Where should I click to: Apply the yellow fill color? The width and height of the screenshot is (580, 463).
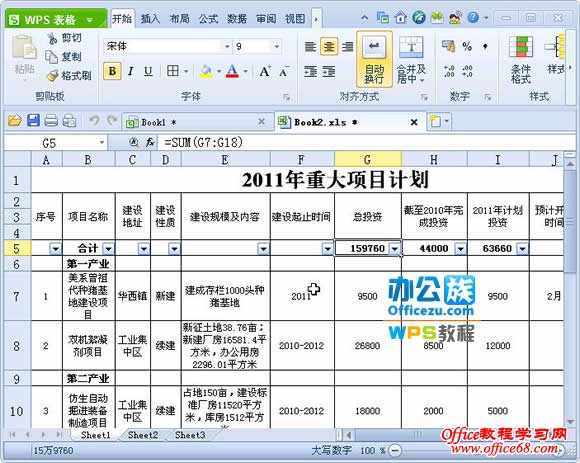[206, 71]
